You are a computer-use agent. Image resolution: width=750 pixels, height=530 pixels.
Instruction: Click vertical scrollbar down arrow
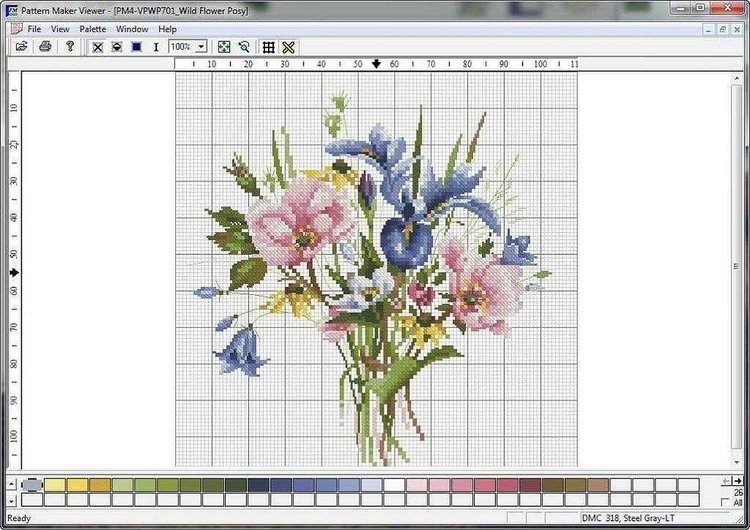[x=737, y=462]
